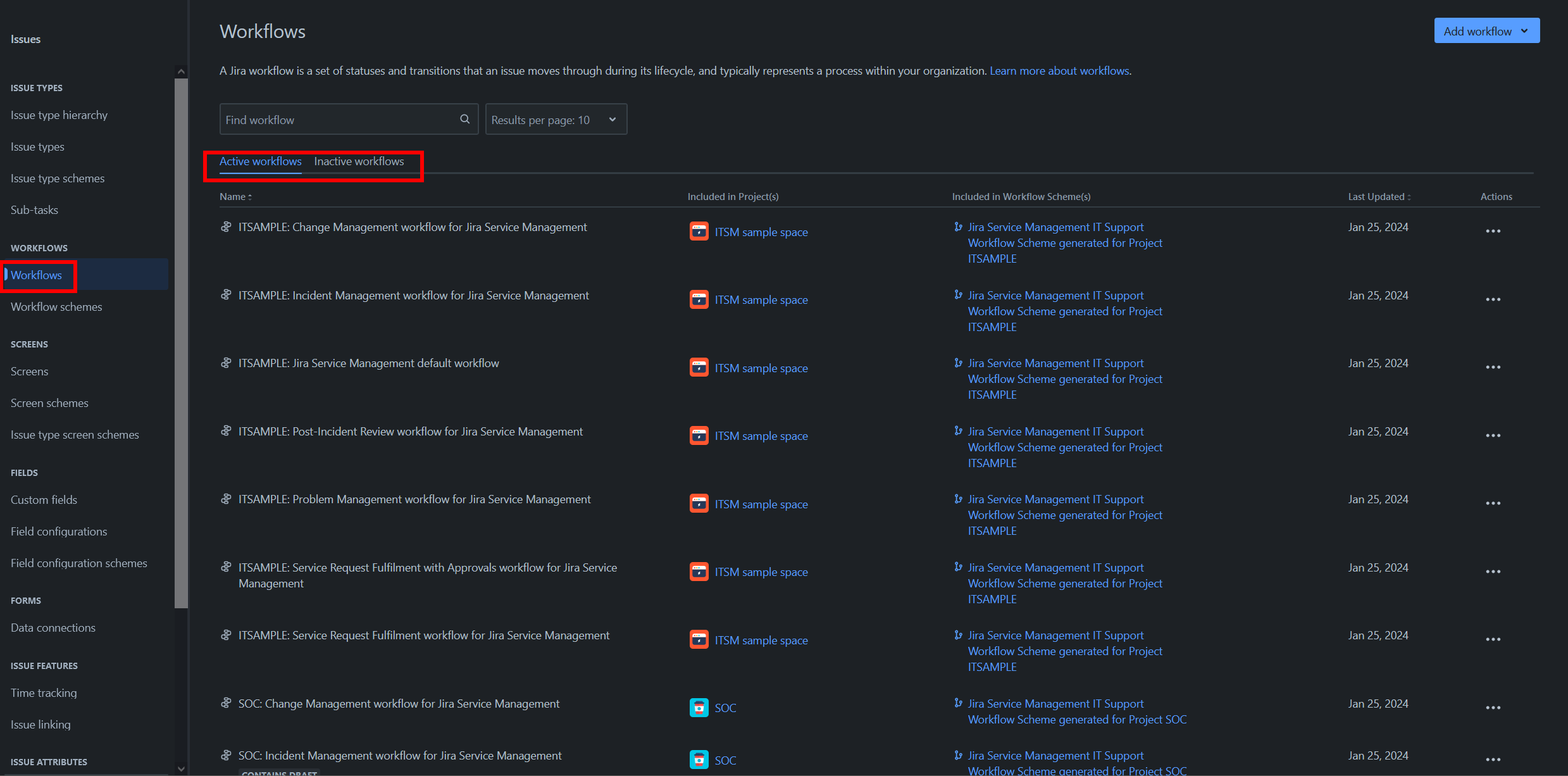Open actions menu for ITSAMPLE Post-Incident Review workflow
The height and width of the screenshot is (776, 1568).
[1493, 435]
